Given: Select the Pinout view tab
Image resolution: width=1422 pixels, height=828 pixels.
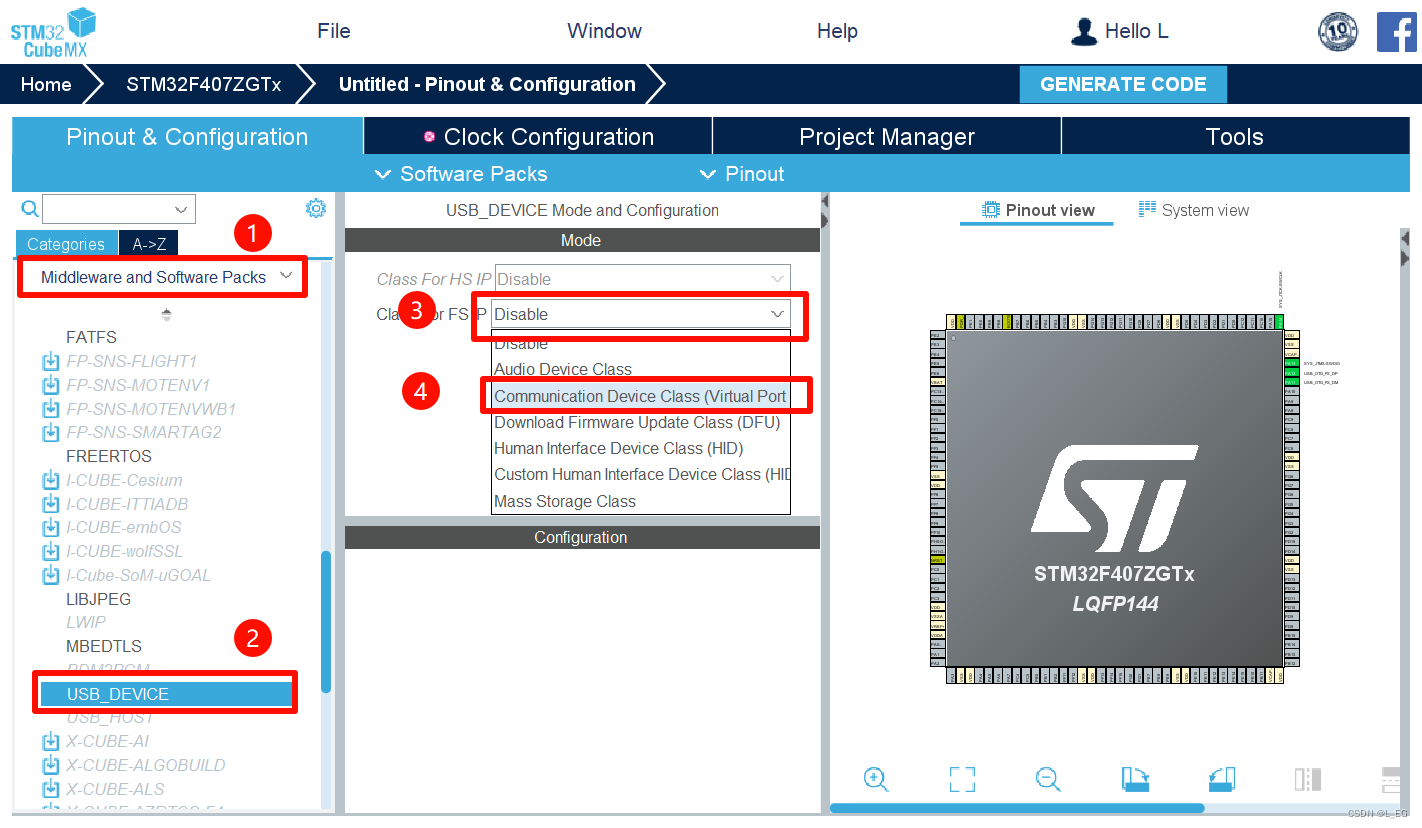Looking at the screenshot, I should coord(1038,210).
